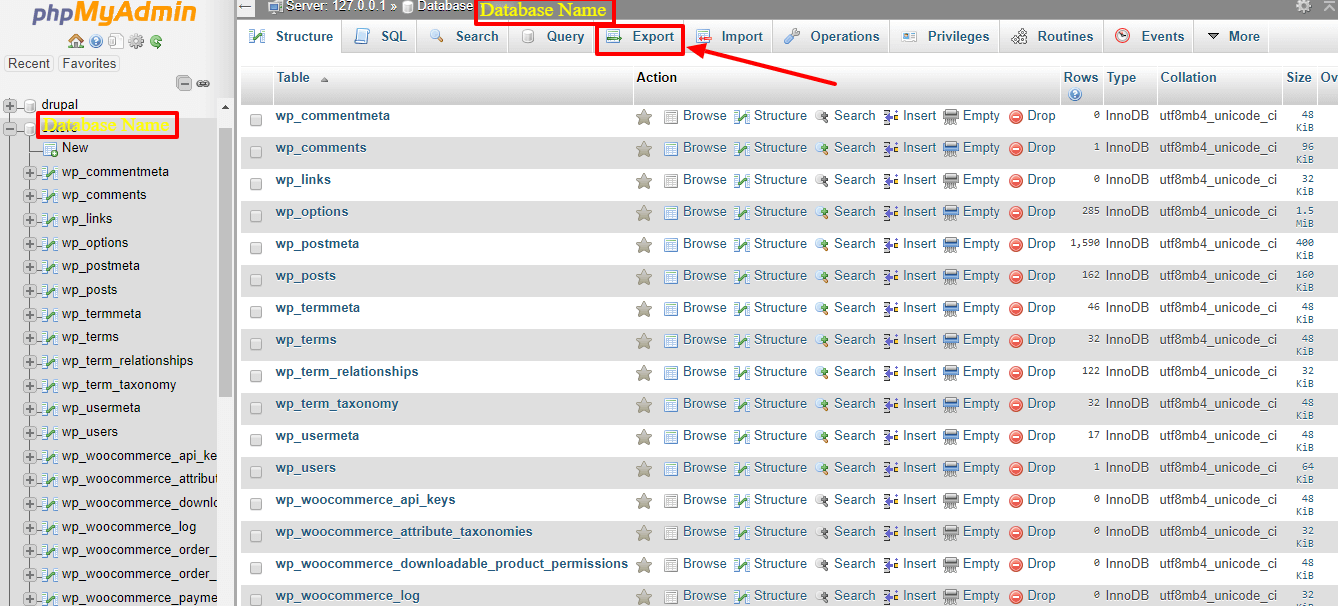Open the Privileges tab
The height and width of the screenshot is (606, 1338).
[x=945, y=36]
